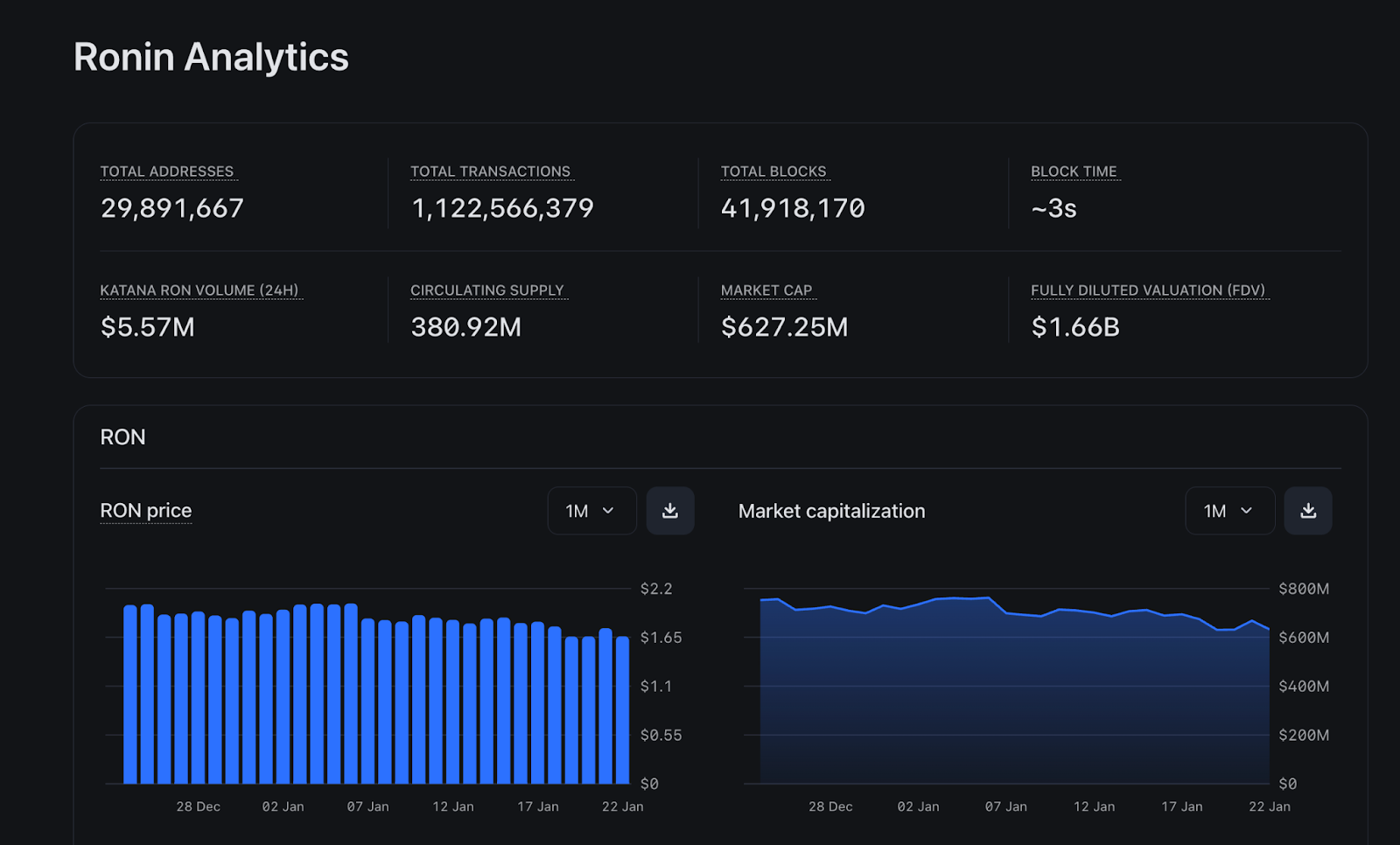Viewport: 1400px width, 845px height.
Task: Click the Market capitalization chart title
Action: pos(832,511)
